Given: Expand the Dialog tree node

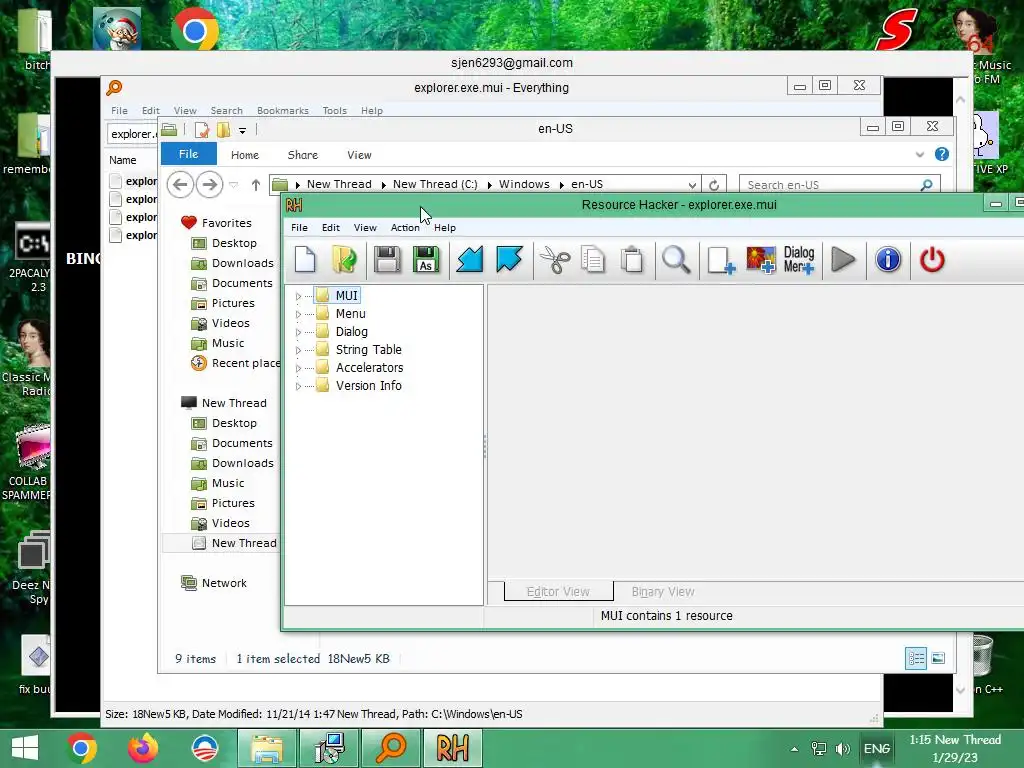Looking at the screenshot, I should point(298,332).
